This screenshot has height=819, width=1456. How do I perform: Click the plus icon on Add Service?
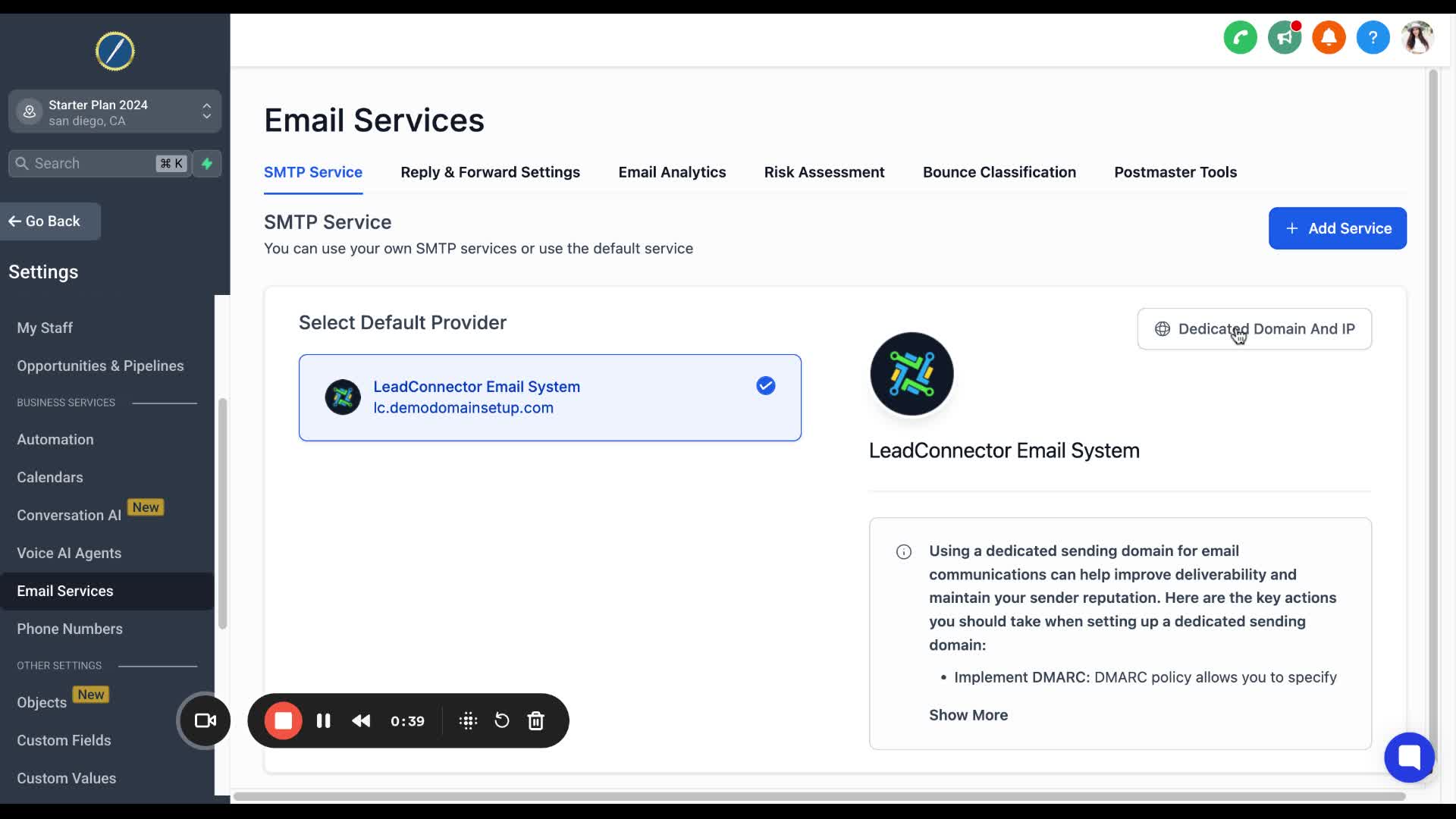point(1292,228)
